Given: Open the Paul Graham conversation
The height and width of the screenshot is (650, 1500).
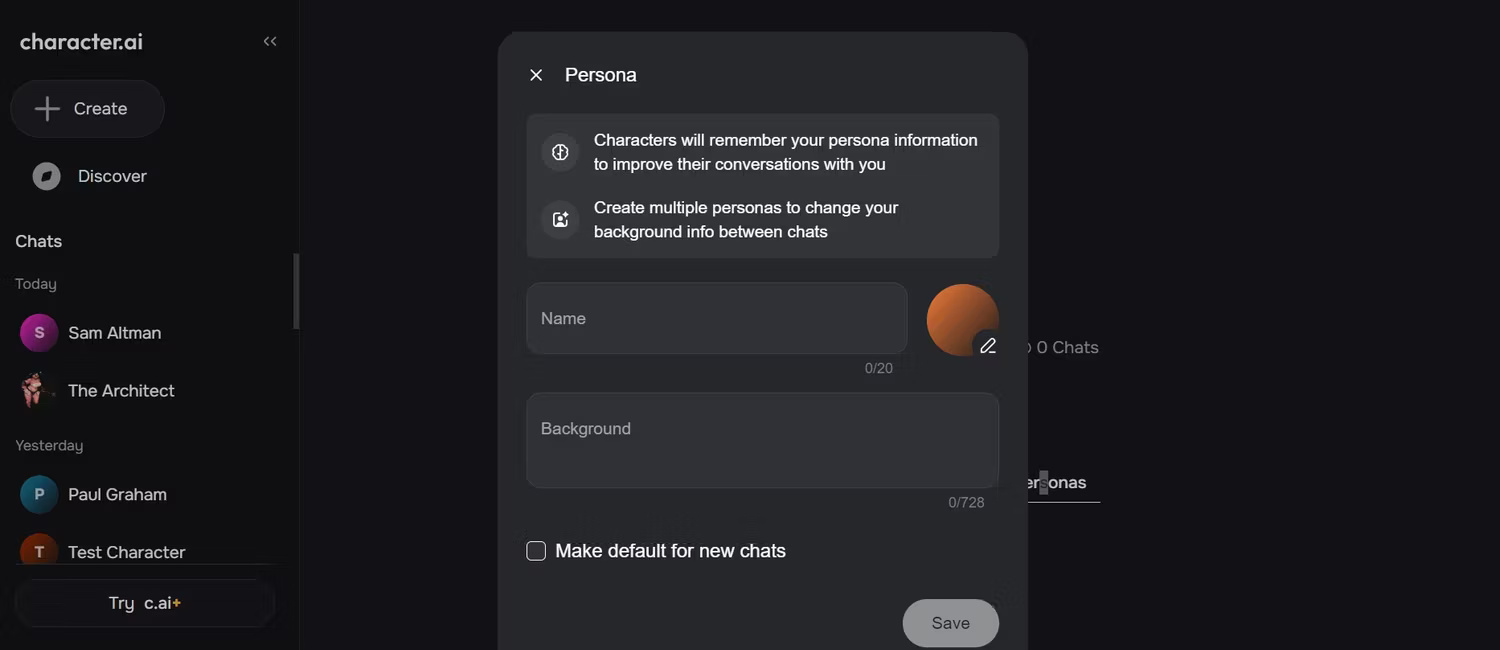Looking at the screenshot, I should 117,493.
